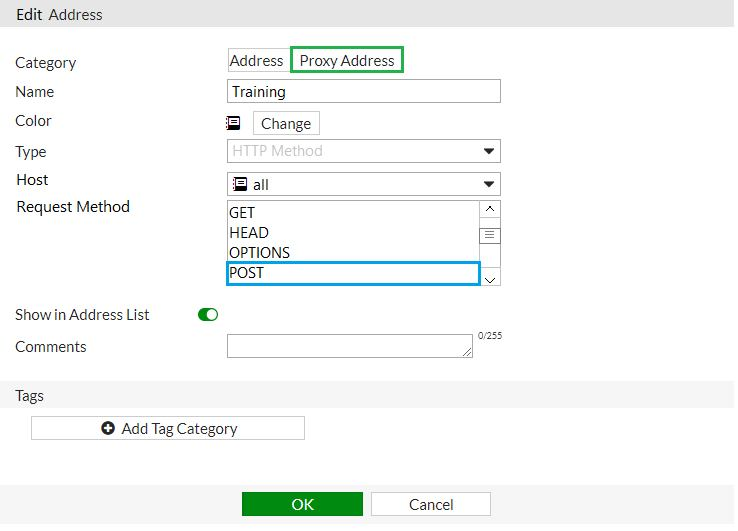
Task: Toggle Show in Address List switch
Action: pyautogui.click(x=208, y=315)
